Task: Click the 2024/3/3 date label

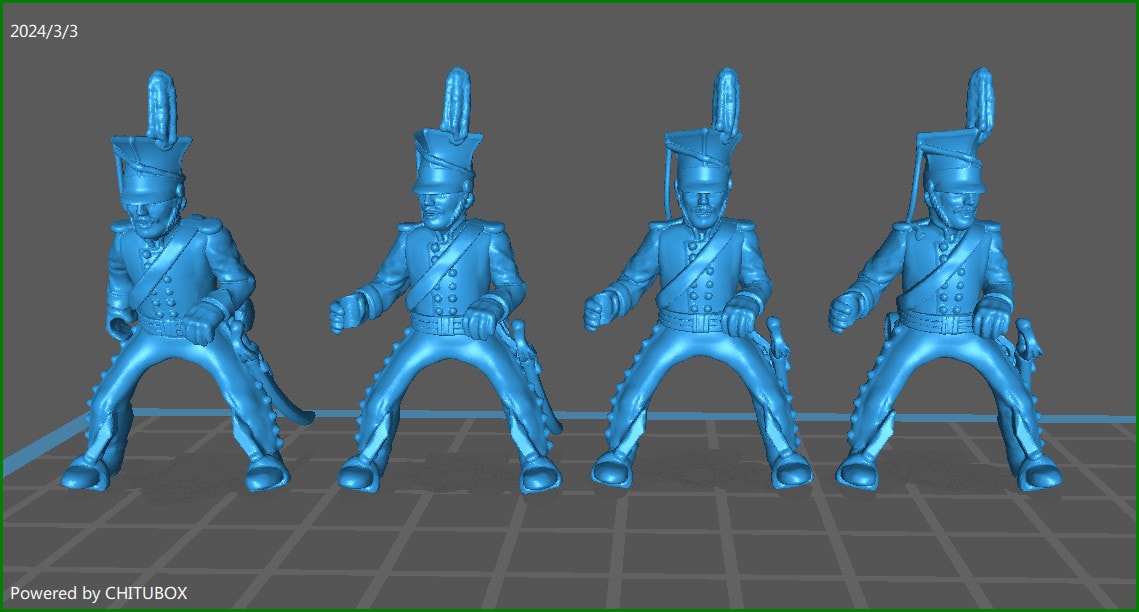Action: 44,31
